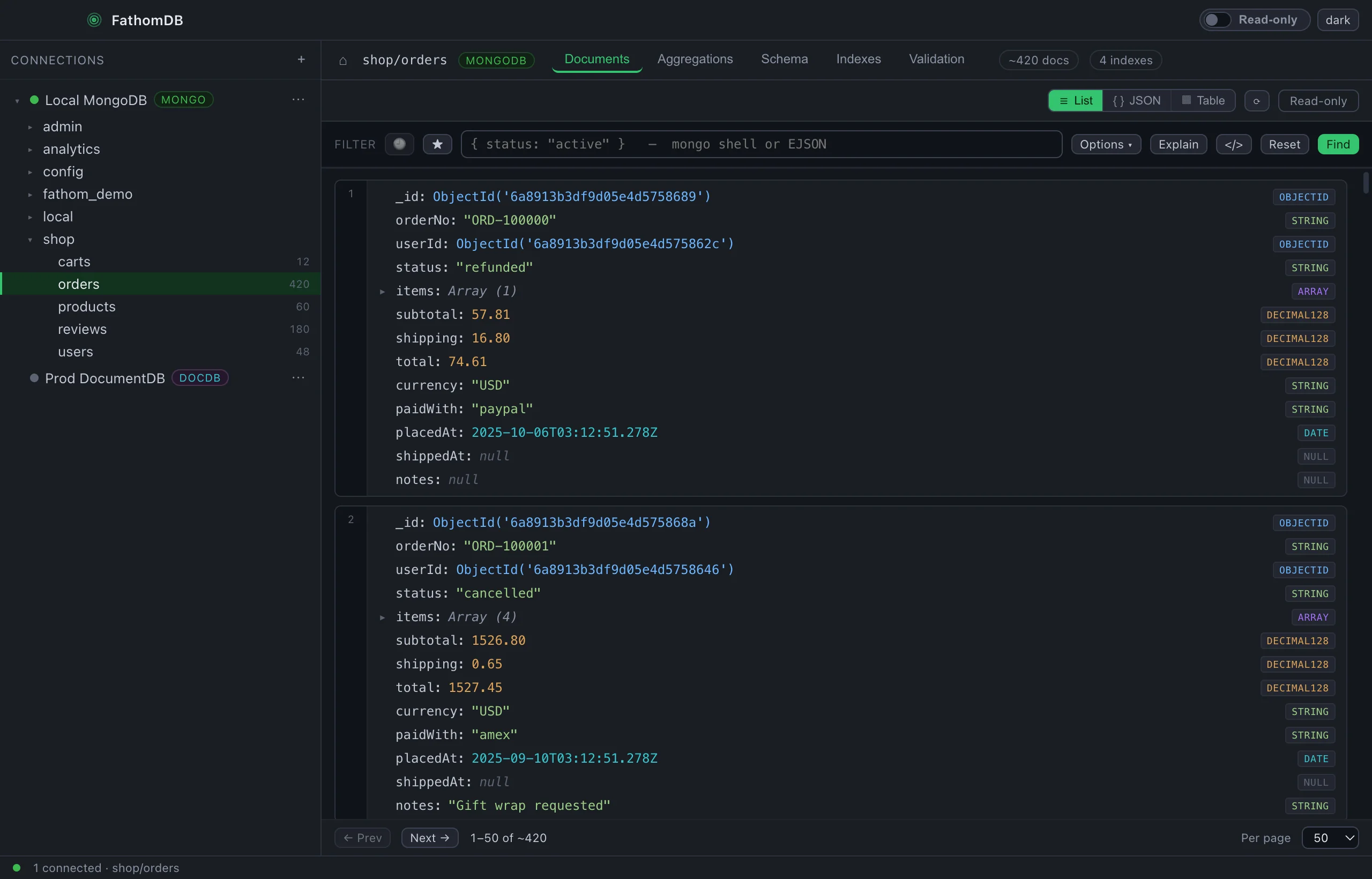
Task: Open query code export button
Action: click(x=1233, y=144)
